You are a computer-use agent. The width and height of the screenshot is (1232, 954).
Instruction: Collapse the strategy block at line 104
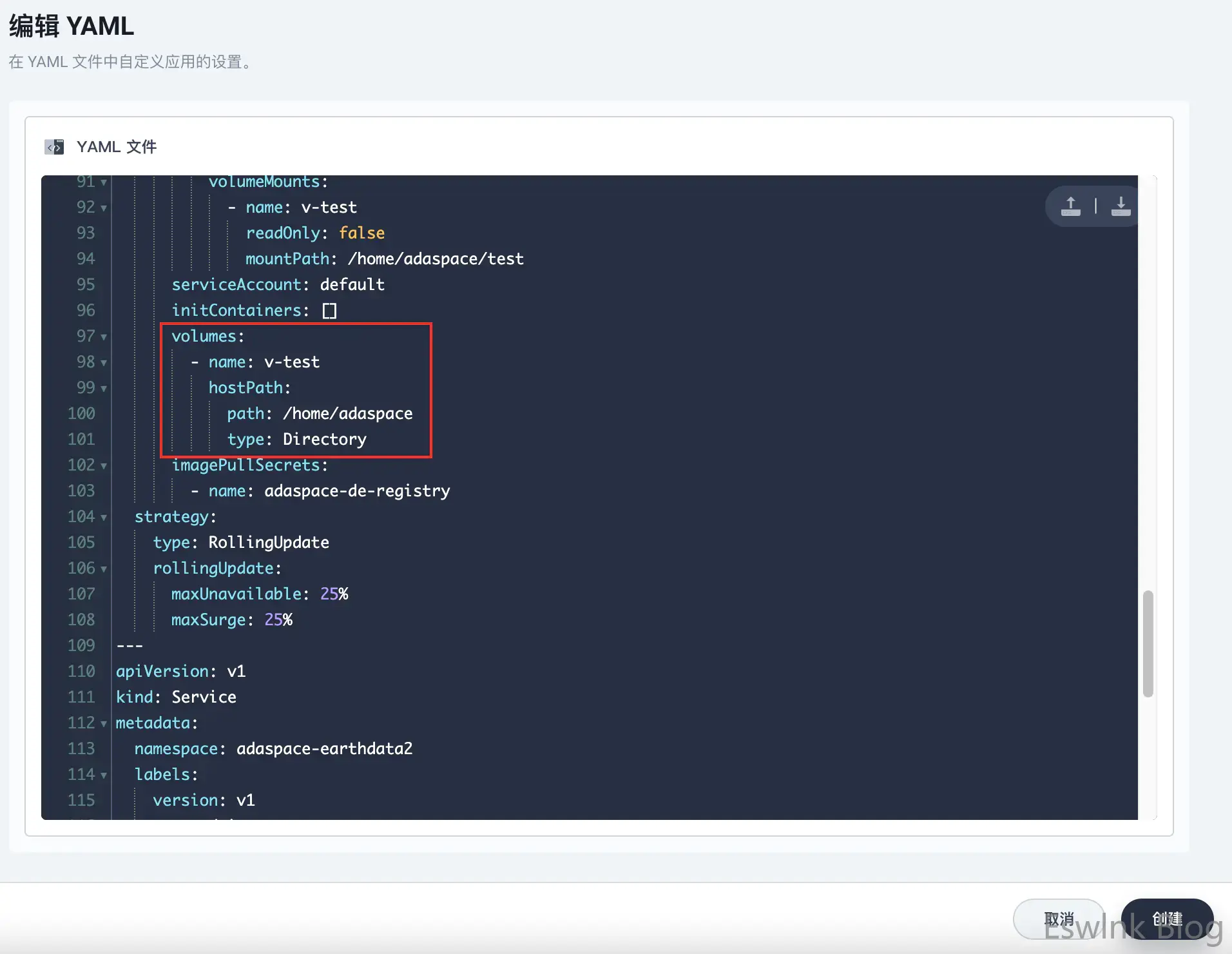(x=104, y=517)
